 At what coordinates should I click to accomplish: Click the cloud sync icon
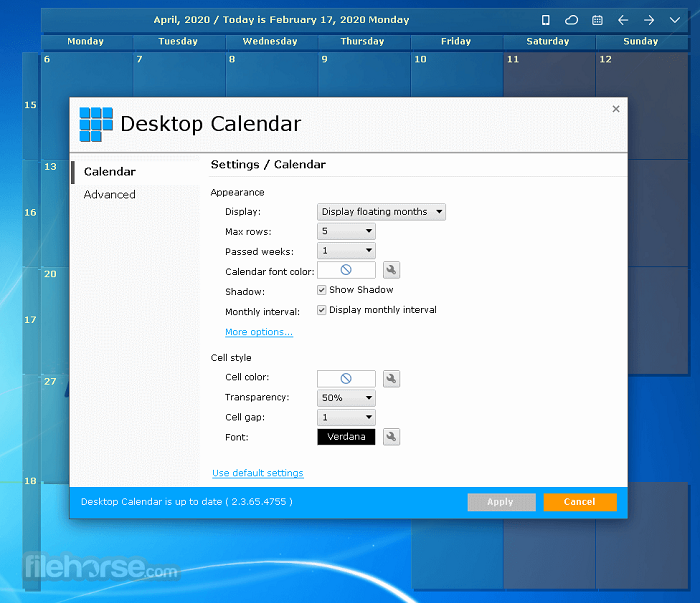(571, 20)
